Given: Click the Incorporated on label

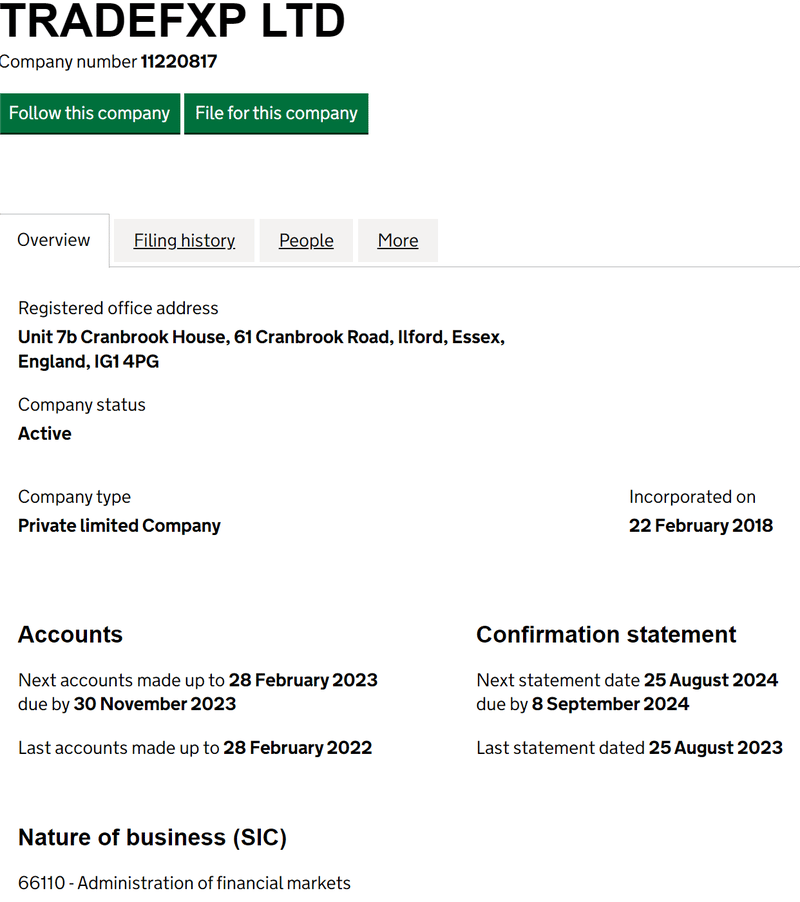Looking at the screenshot, I should 692,497.
